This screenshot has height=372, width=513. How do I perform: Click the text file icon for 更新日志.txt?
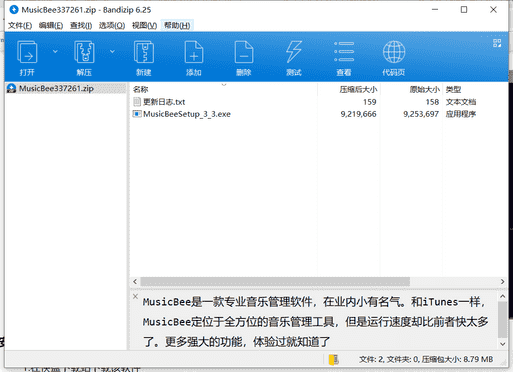137,102
